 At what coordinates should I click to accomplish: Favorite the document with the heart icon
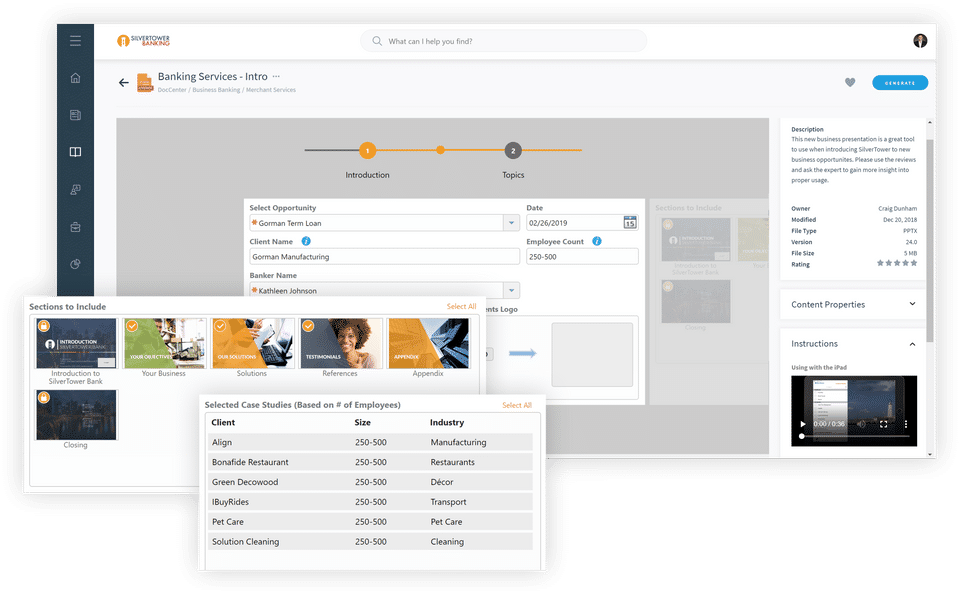(850, 82)
